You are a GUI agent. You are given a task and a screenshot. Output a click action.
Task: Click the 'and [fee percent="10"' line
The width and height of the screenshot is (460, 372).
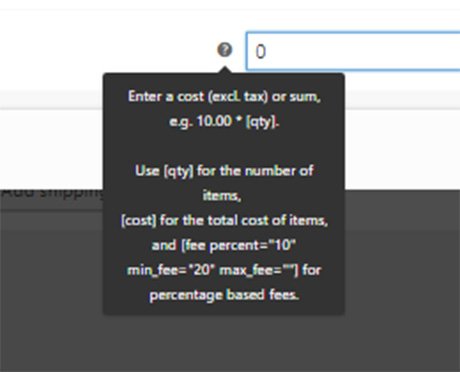coord(224,245)
